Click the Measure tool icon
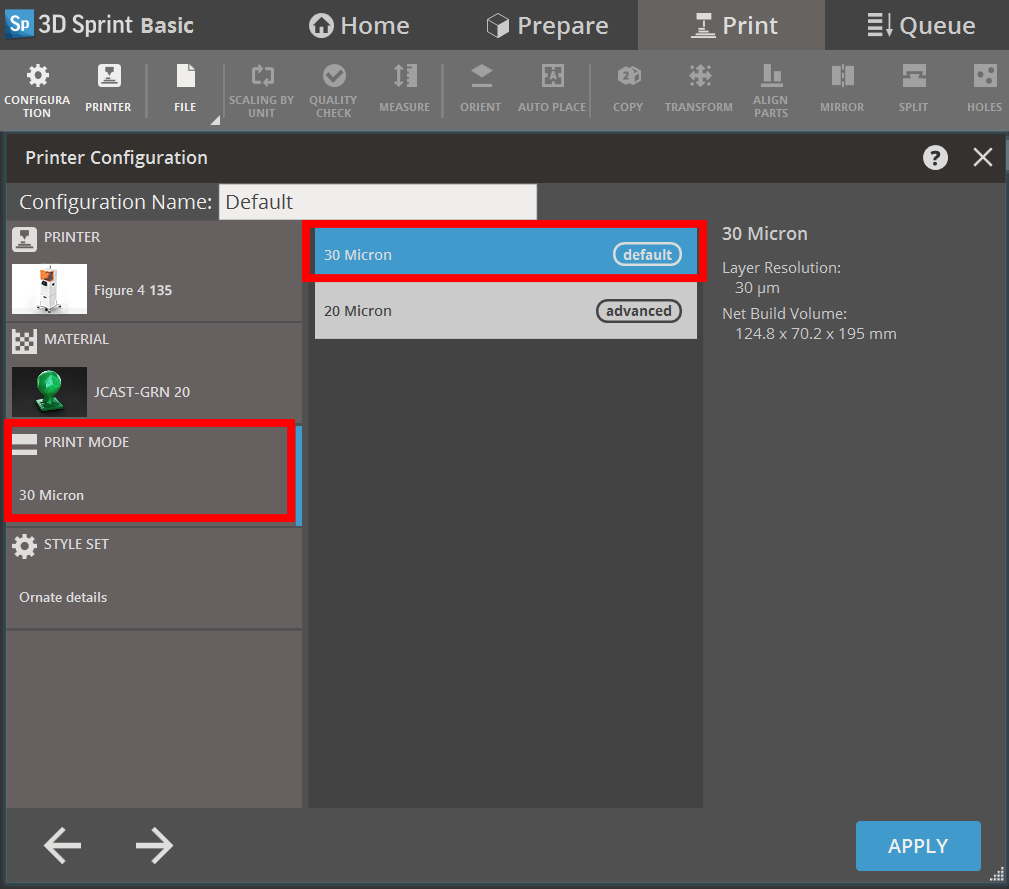The height and width of the screenshot is (889, 1009). pos(404,88)
